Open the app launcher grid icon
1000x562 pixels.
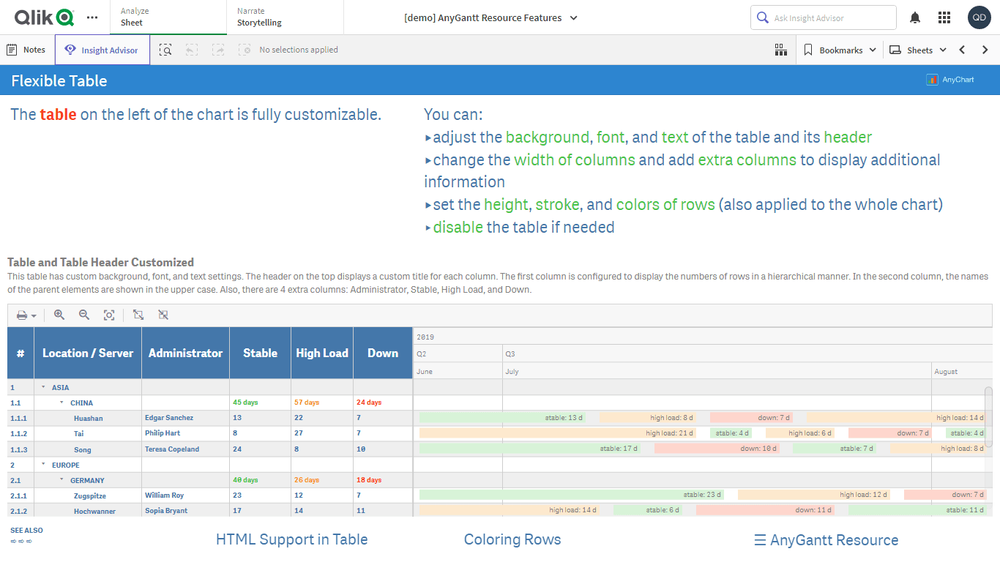(x=944, y=18)
